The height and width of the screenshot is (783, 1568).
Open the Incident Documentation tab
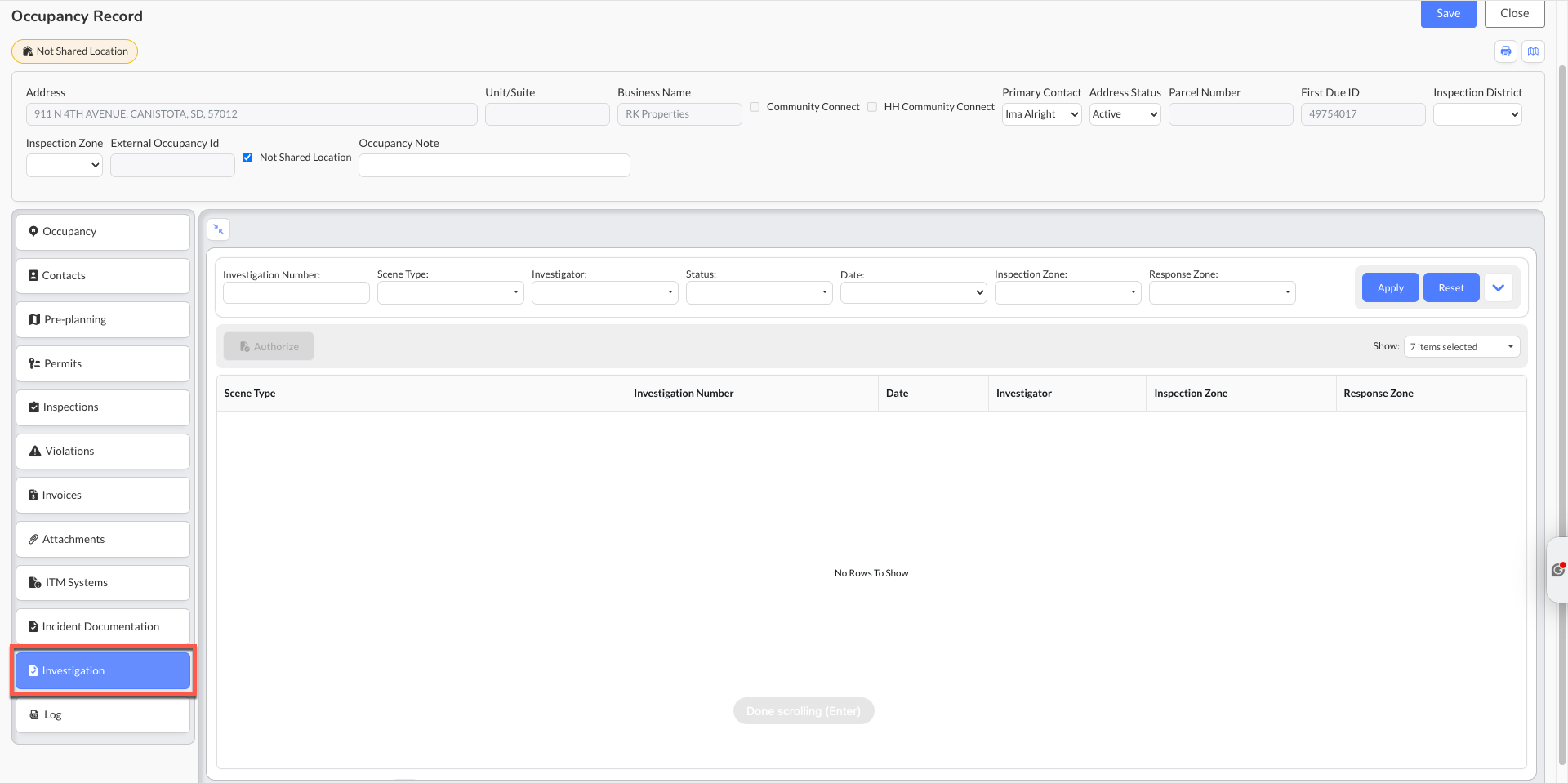(103, 627)
